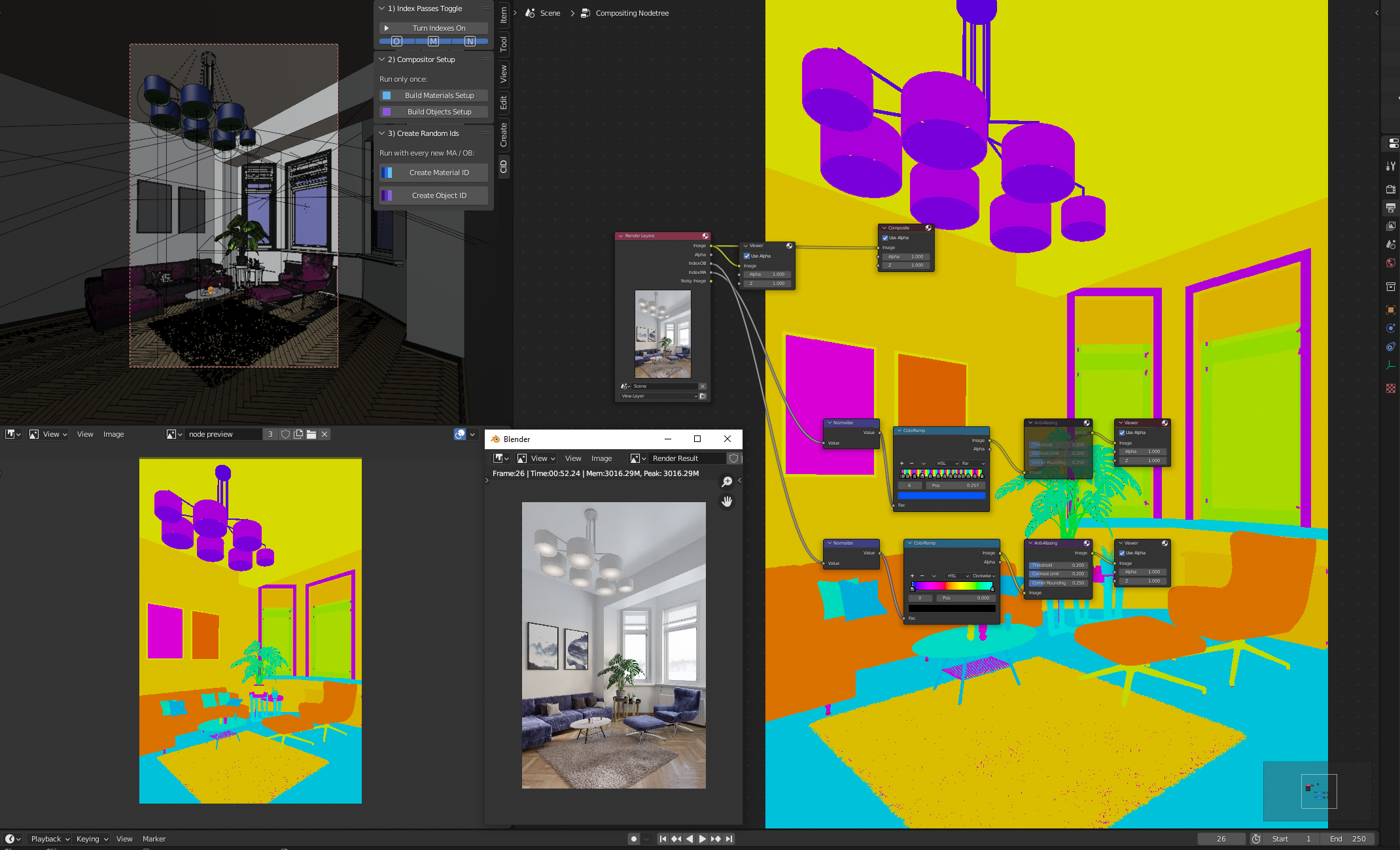The image size is (1400, 850).
Task: Open the Texture properties checker icon
Action: (1391, 388)
